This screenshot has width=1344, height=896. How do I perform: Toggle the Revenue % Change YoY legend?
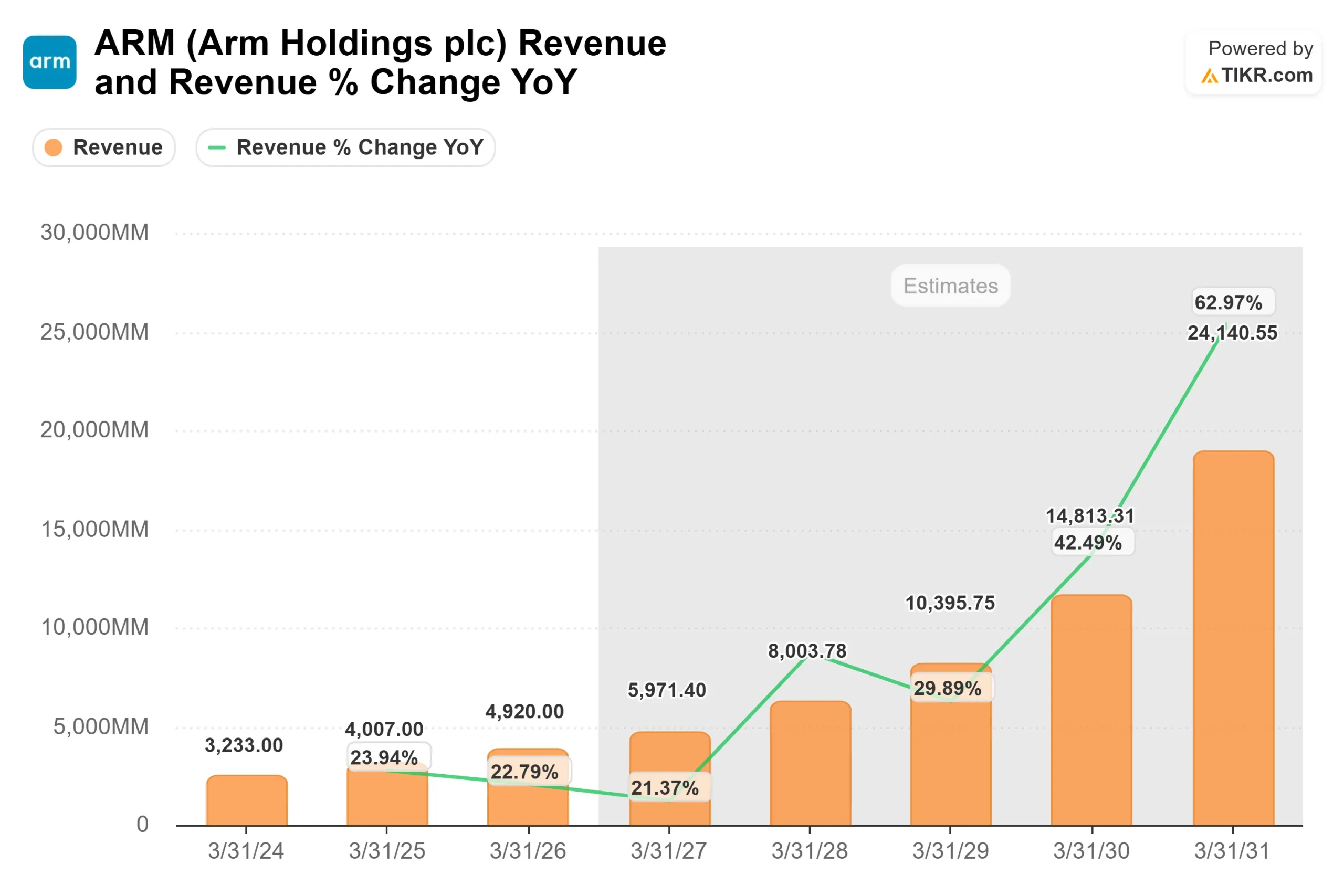(346, 147)
